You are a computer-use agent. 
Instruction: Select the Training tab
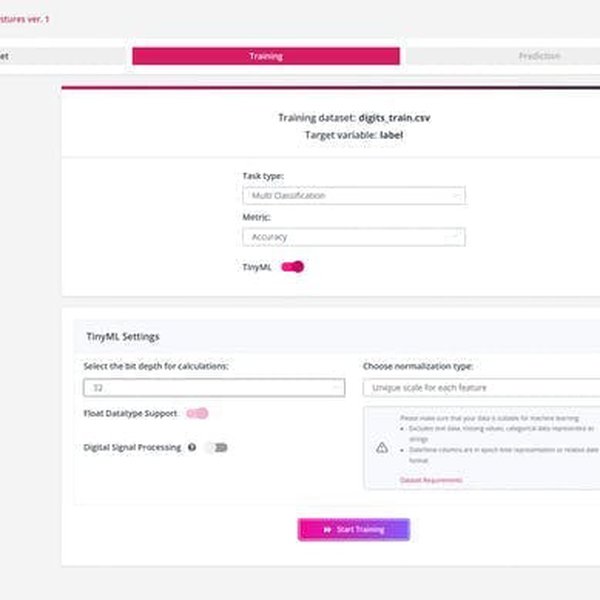(x=266, y=56)
